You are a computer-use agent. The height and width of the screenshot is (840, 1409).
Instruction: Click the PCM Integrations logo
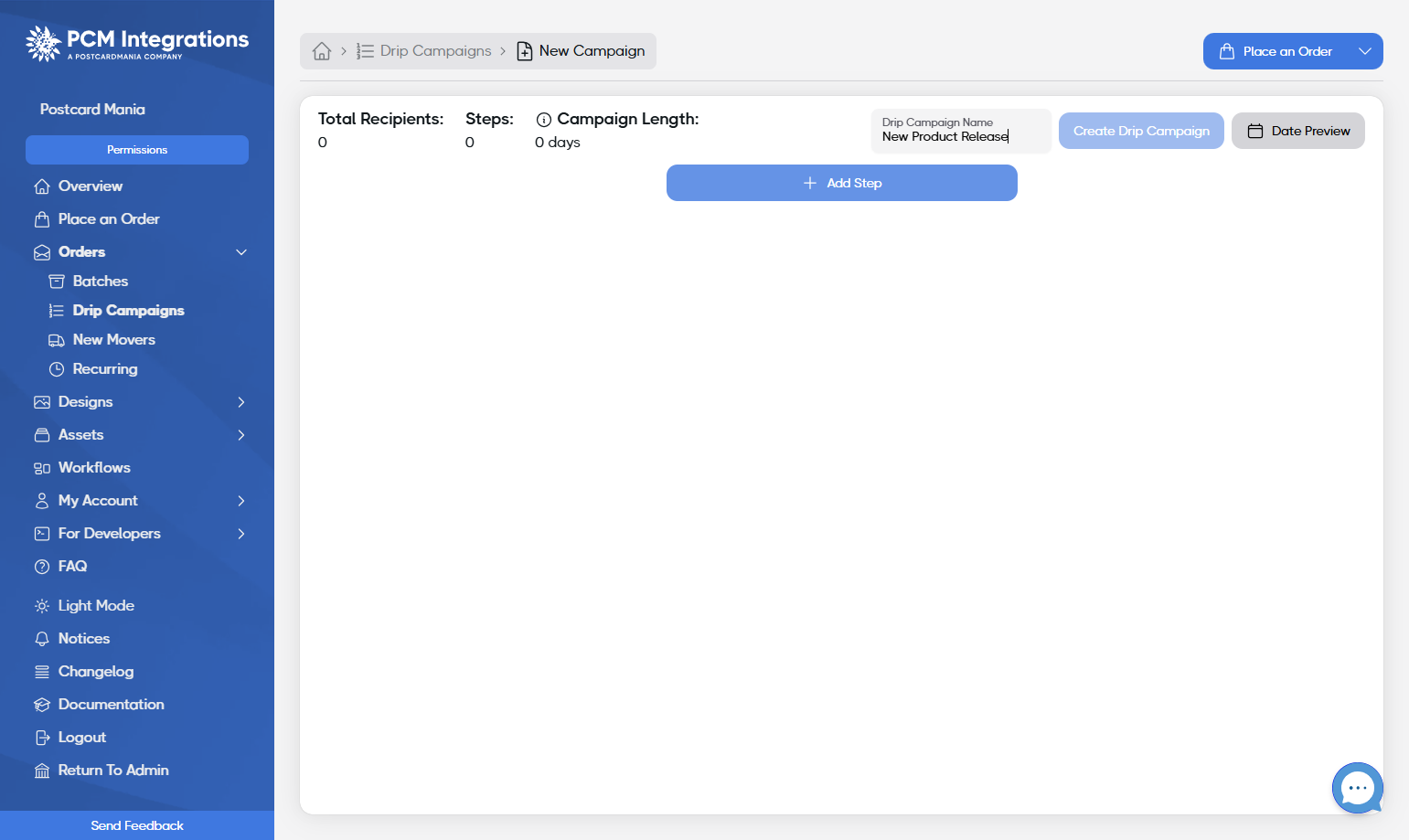pyautogui.click(x=137, y=43)
